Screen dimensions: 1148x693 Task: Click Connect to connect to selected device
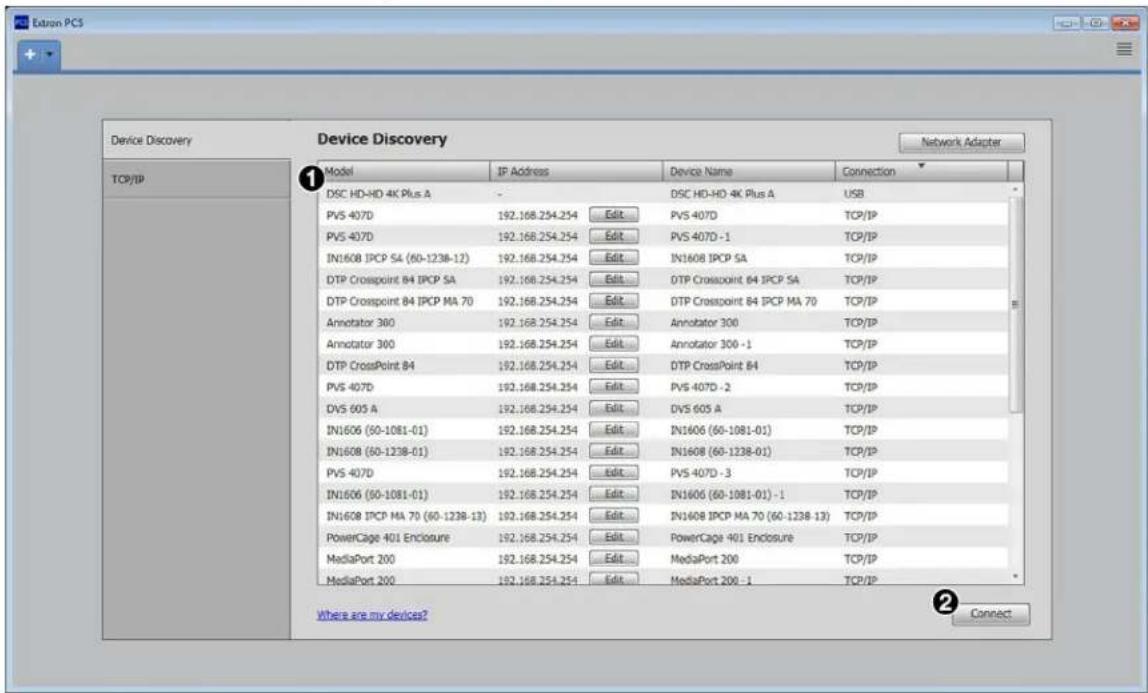(x=991, y=614)
